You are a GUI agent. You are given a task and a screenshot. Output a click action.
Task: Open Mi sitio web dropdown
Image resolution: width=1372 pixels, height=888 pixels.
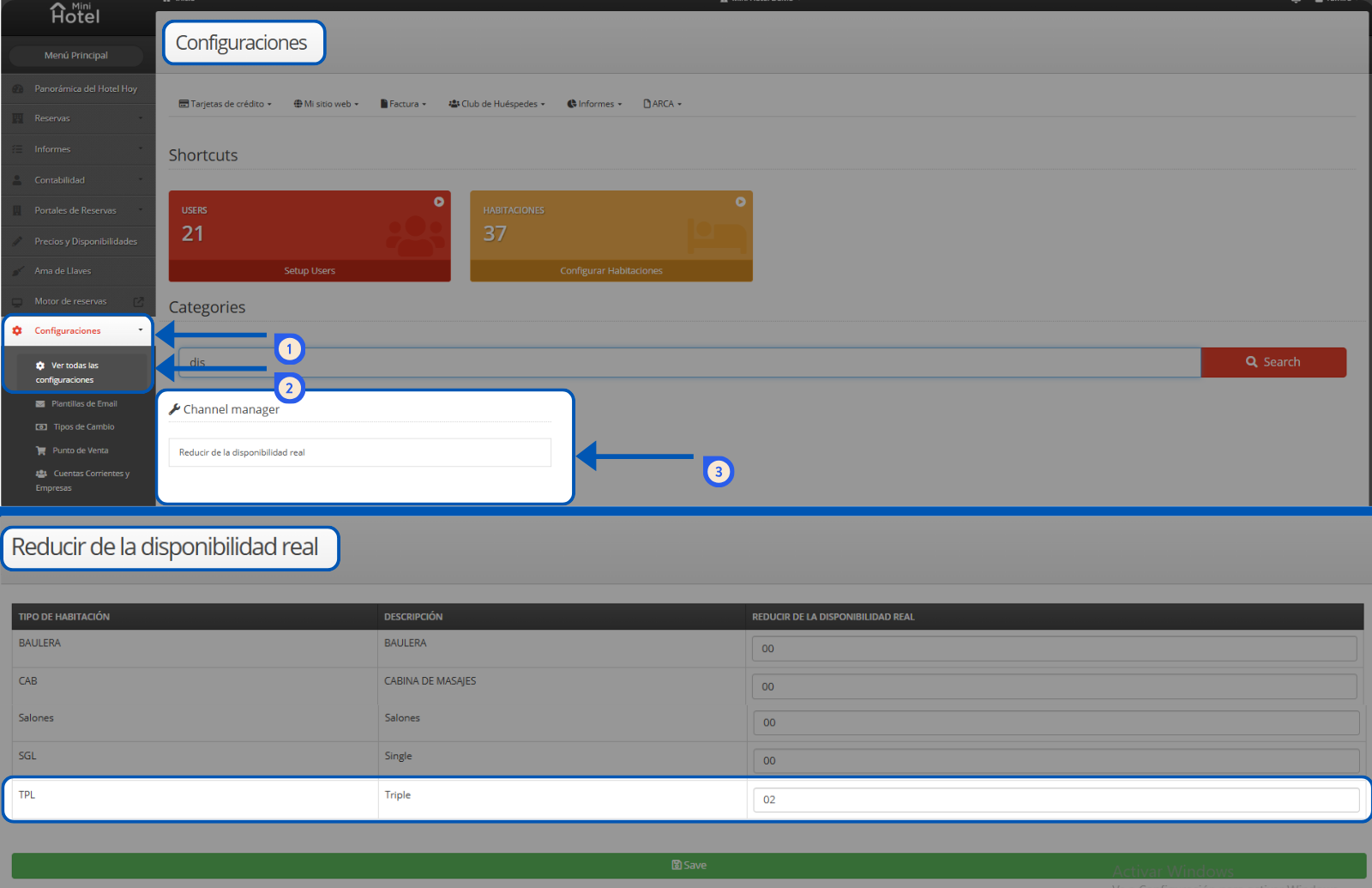326,104
